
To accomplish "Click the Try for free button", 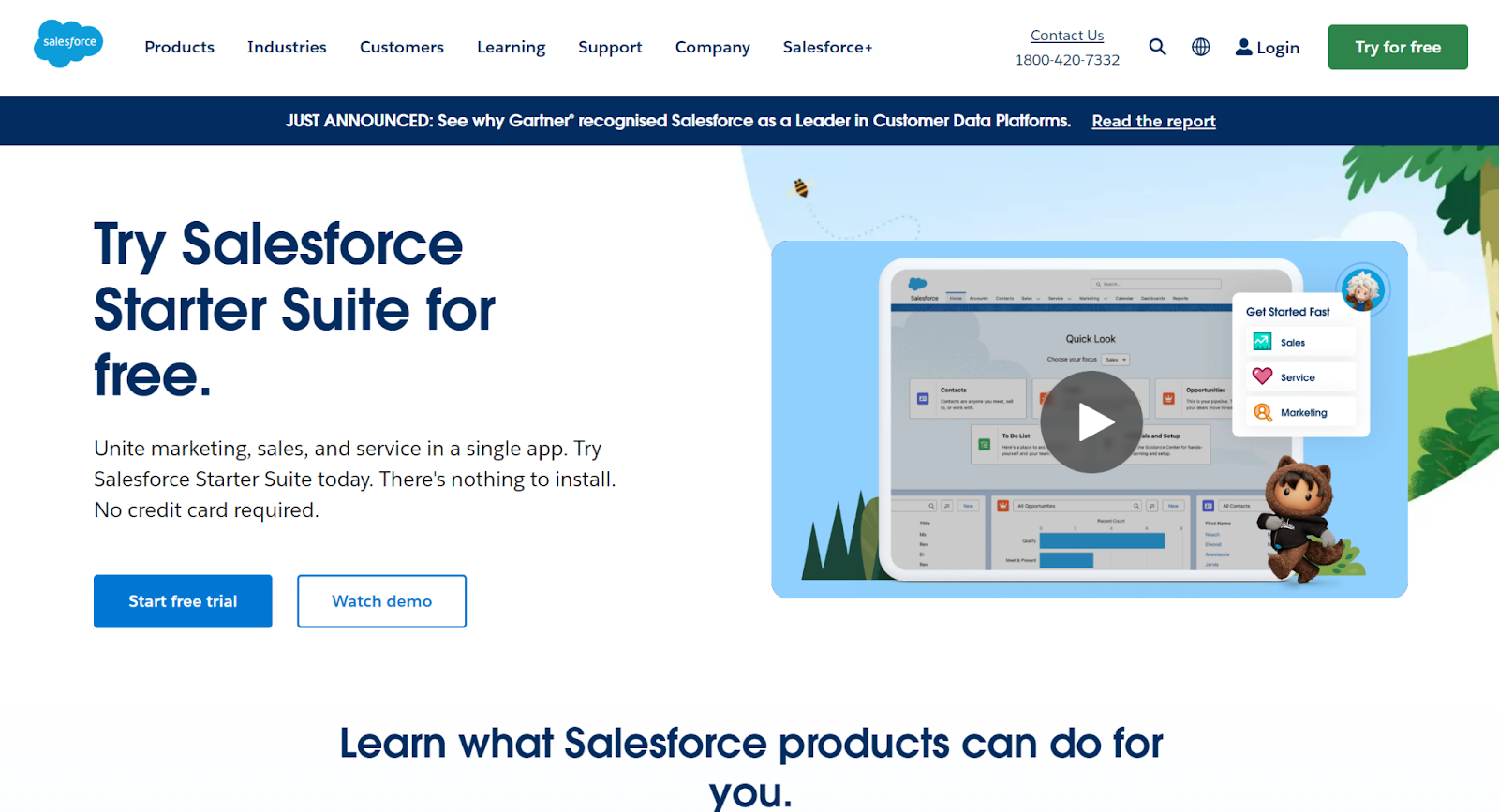I will [1398, 47].
